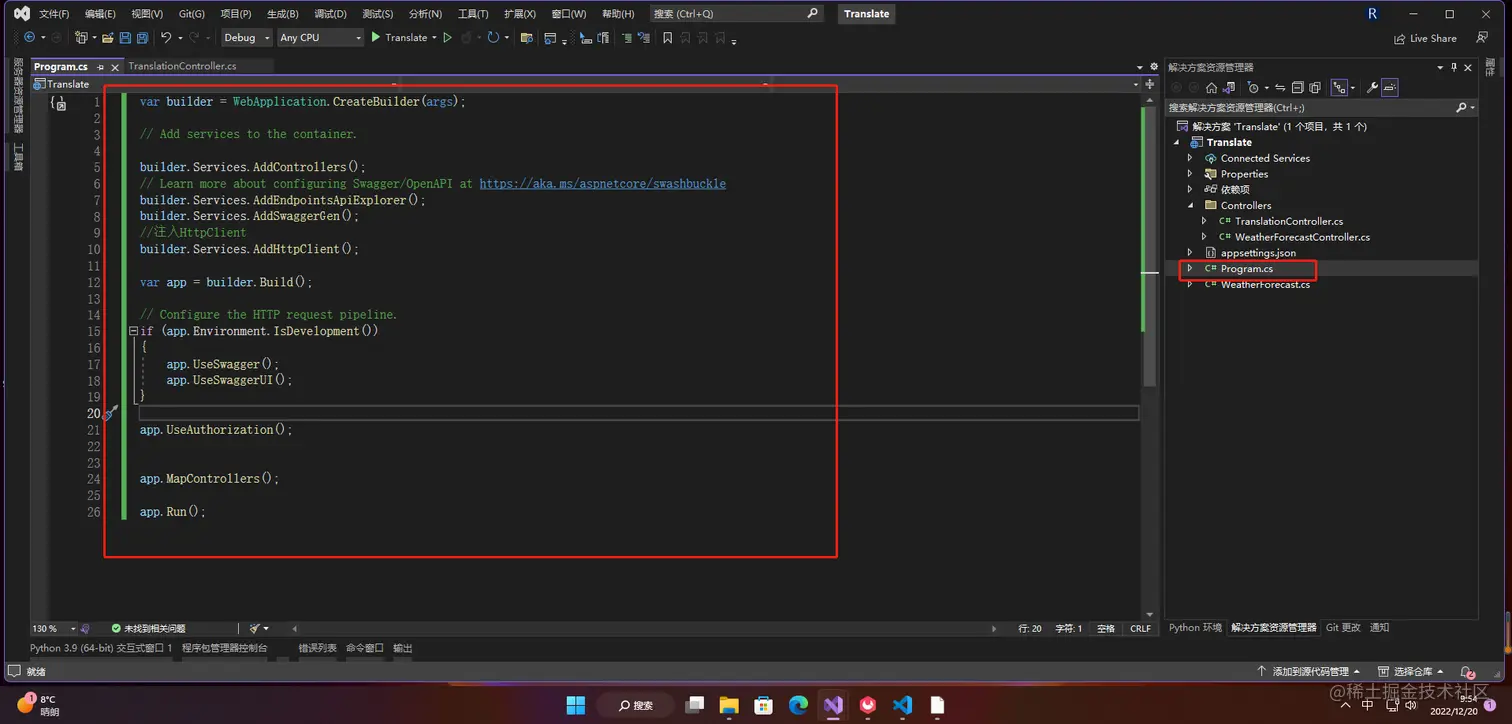Image resolution: width=1512 pixels, height=724 pixels.
Task: Collapse all icon in Solution Explorer
Action: point(1297,88)
